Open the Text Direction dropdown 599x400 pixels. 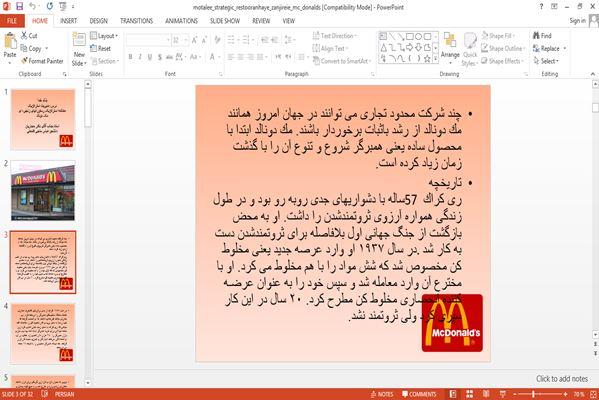(x=335, y=36)
